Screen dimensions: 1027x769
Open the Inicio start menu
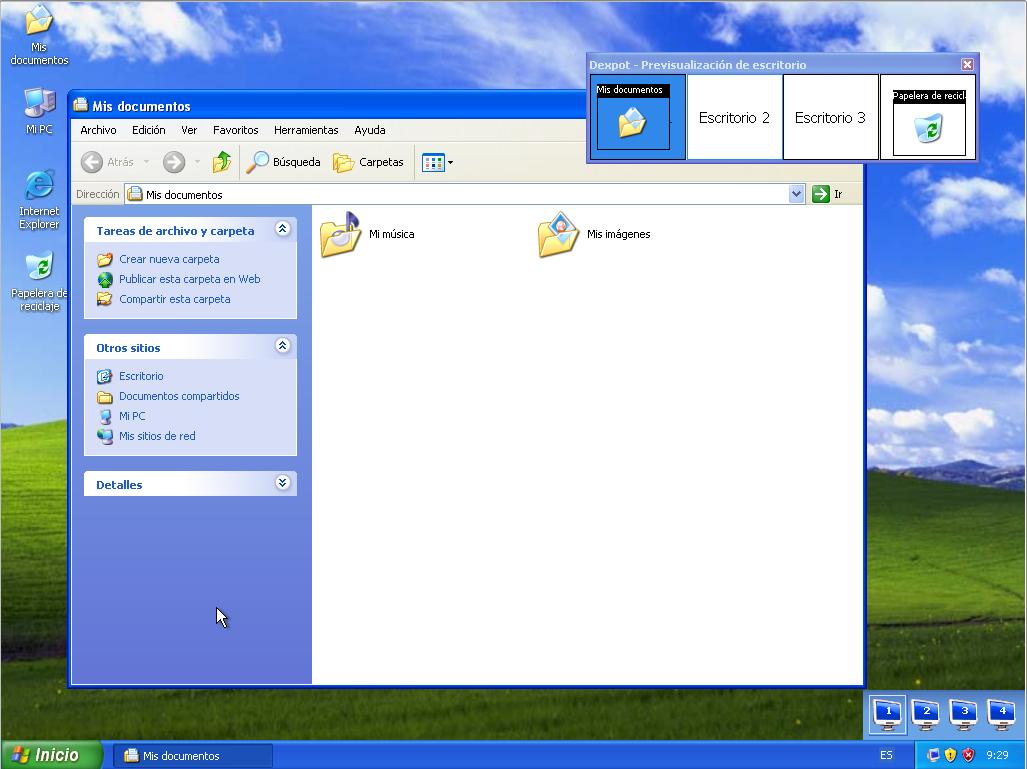click(x=51, y=755)
